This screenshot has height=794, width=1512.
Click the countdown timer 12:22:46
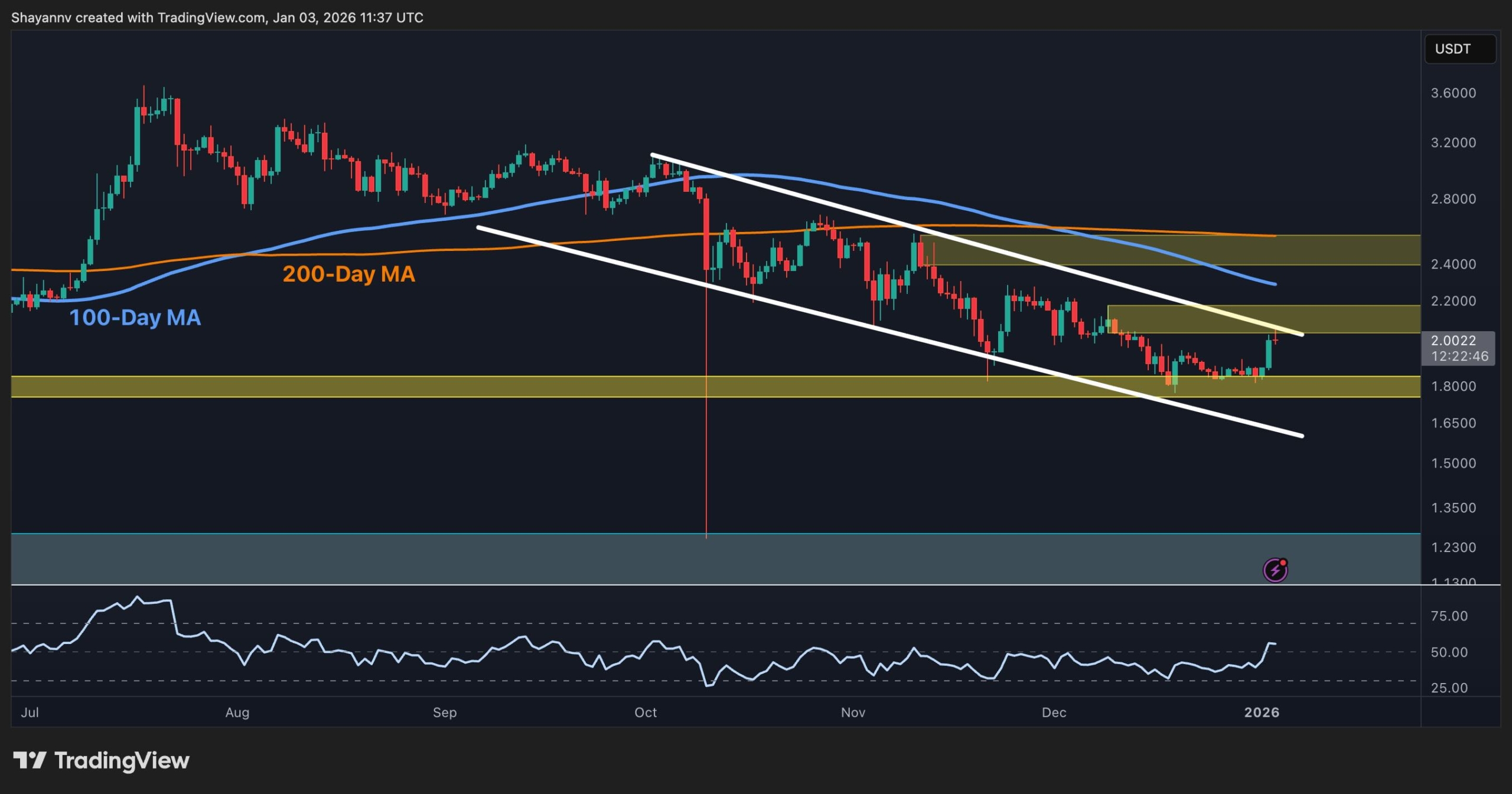coord(1461,357)
